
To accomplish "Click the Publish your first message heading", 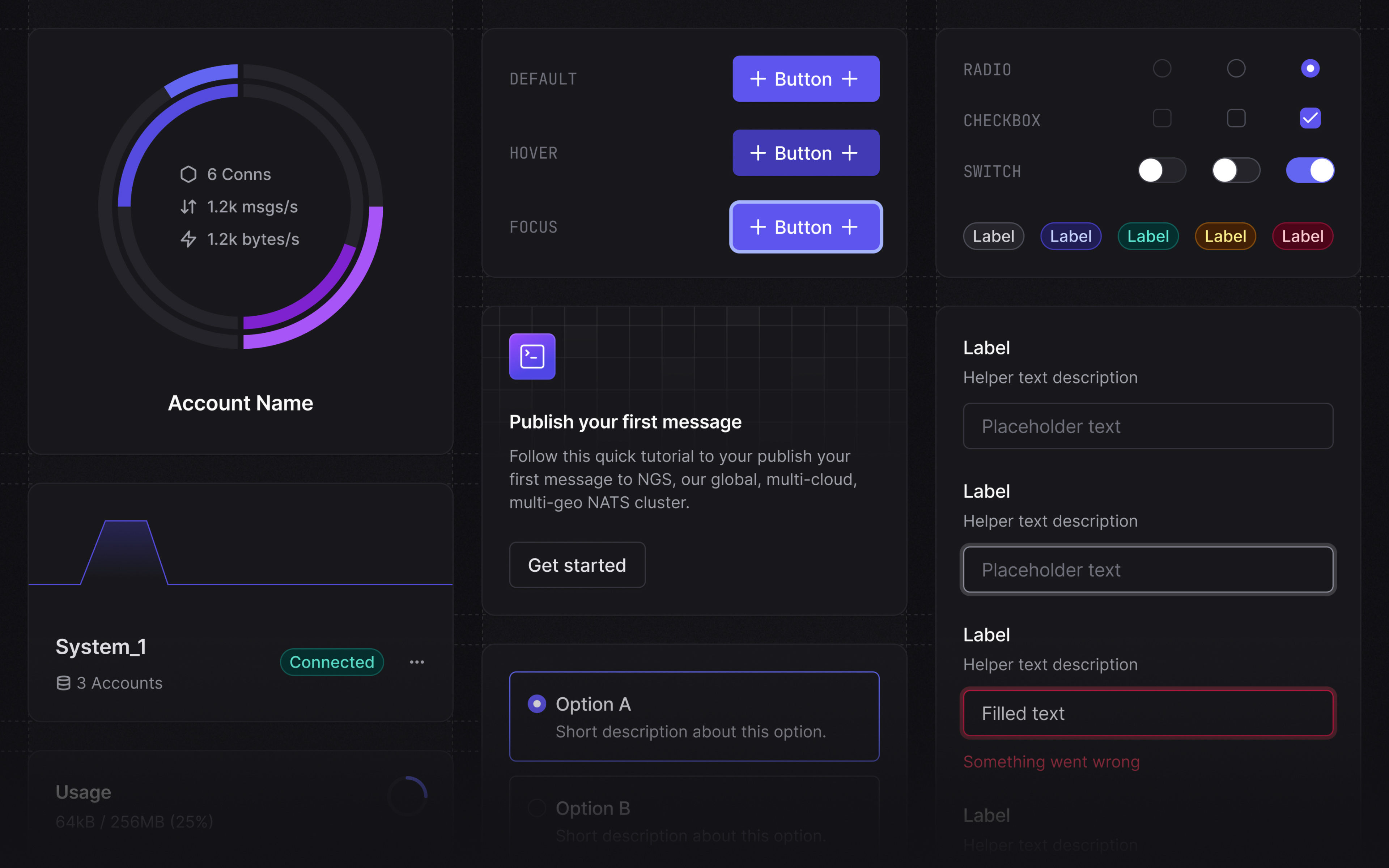I will pyautogui.click(x=626, y=422).
